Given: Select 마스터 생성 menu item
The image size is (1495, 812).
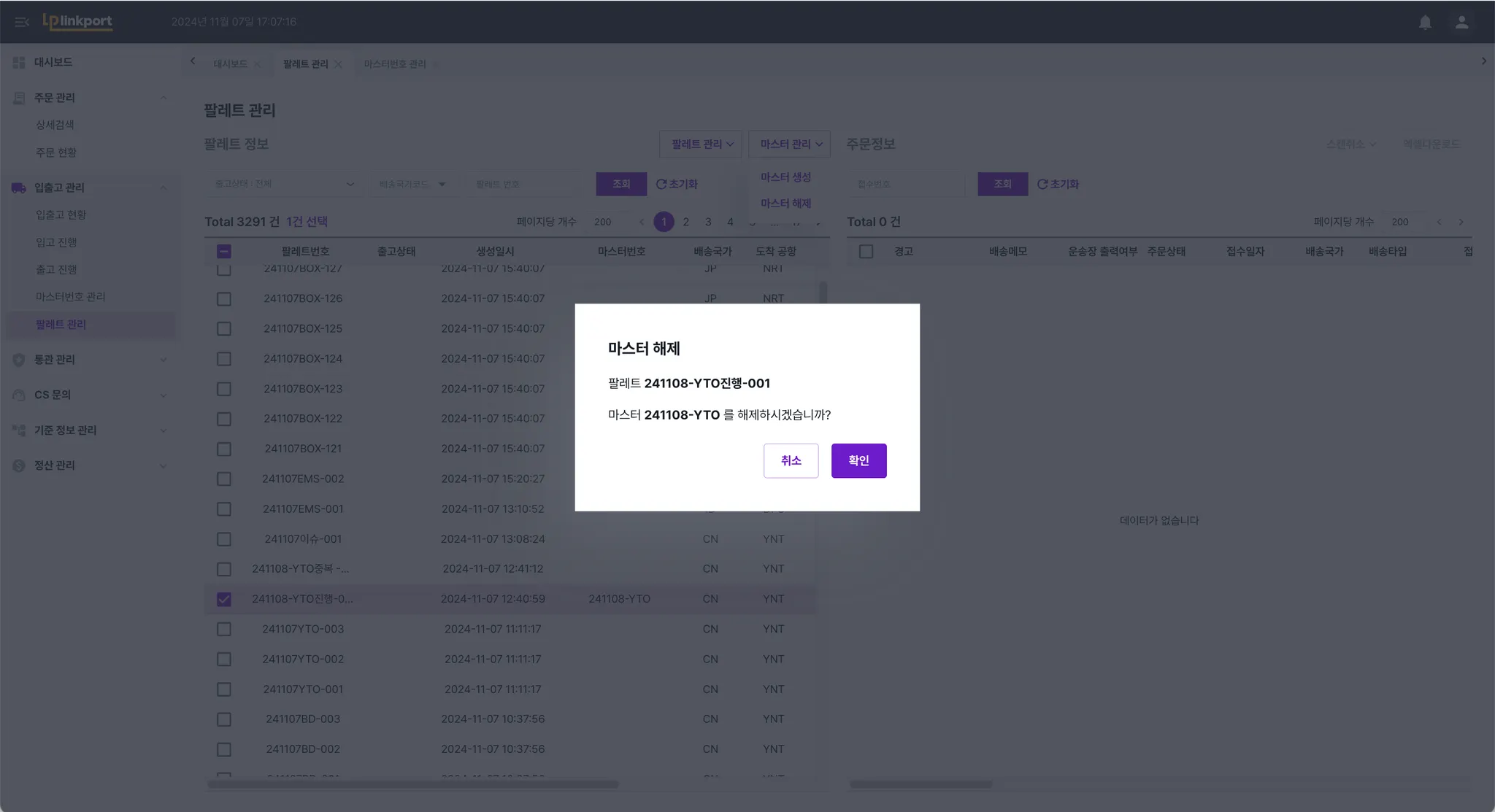Looking at the screenshot, I should point(785,177).
